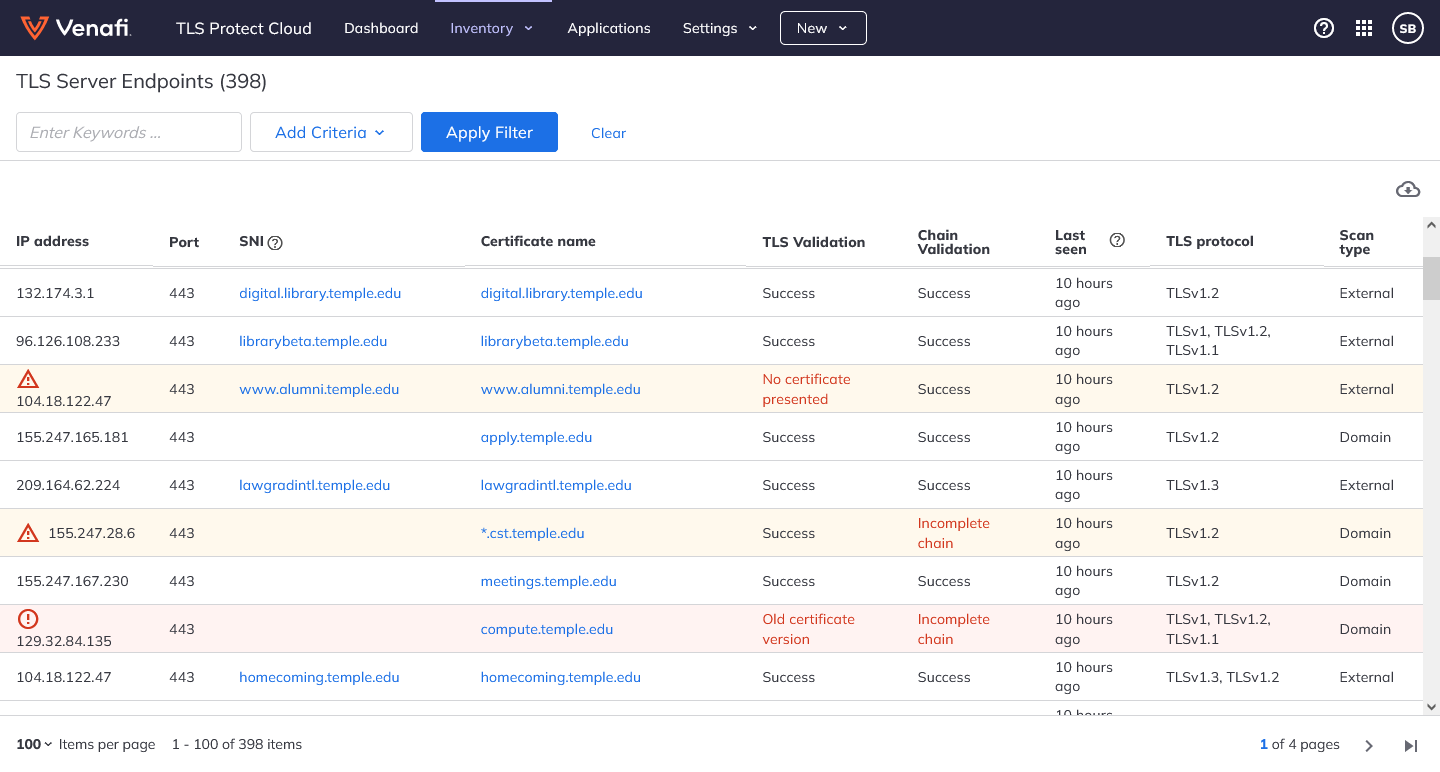Click the Last seen column help icon
Image resolution: width=1440 pixels, height=772 pixels.
click(1117, 240)
